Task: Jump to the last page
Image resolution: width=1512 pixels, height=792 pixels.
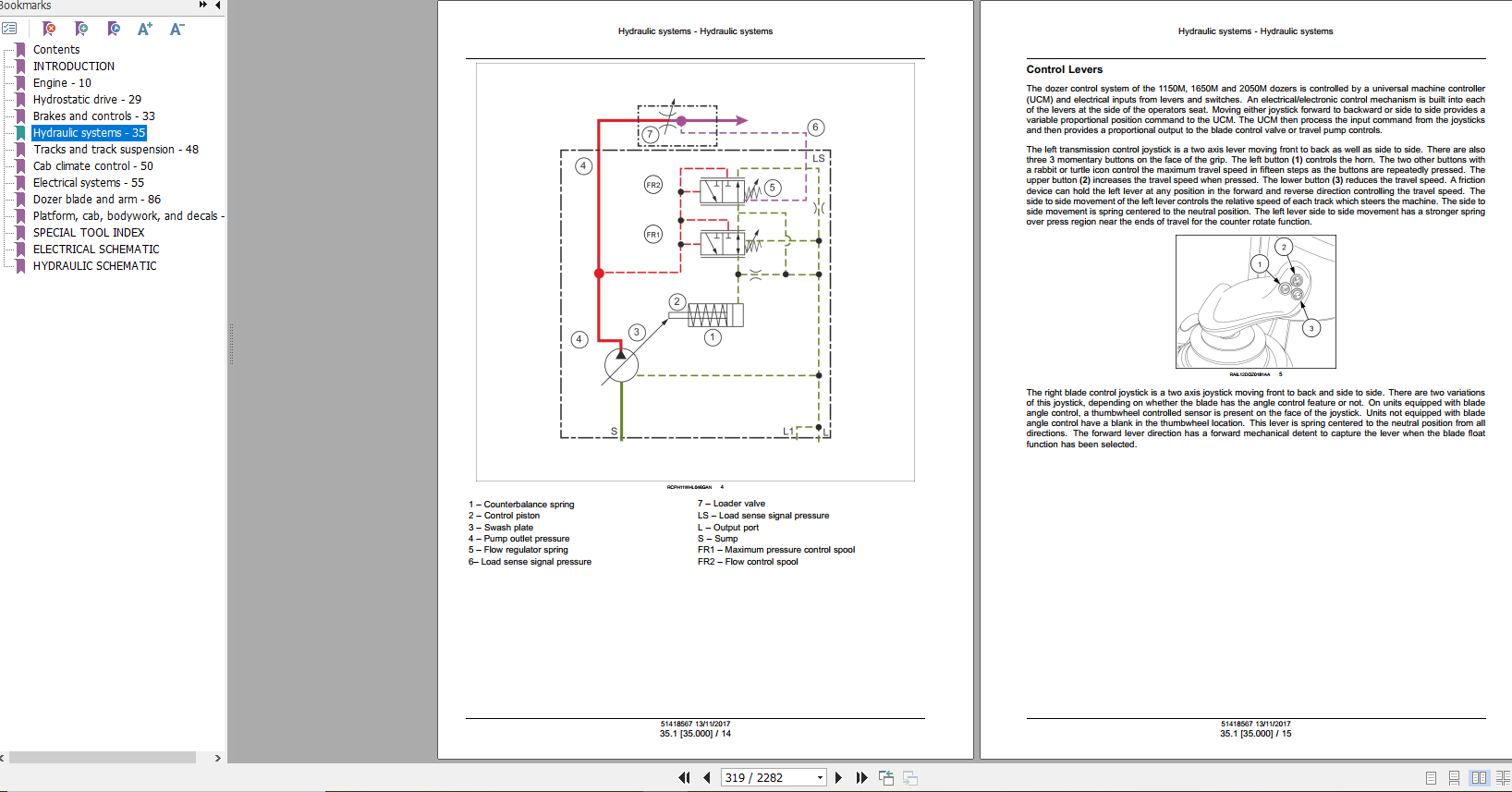Action: point(861,778)
